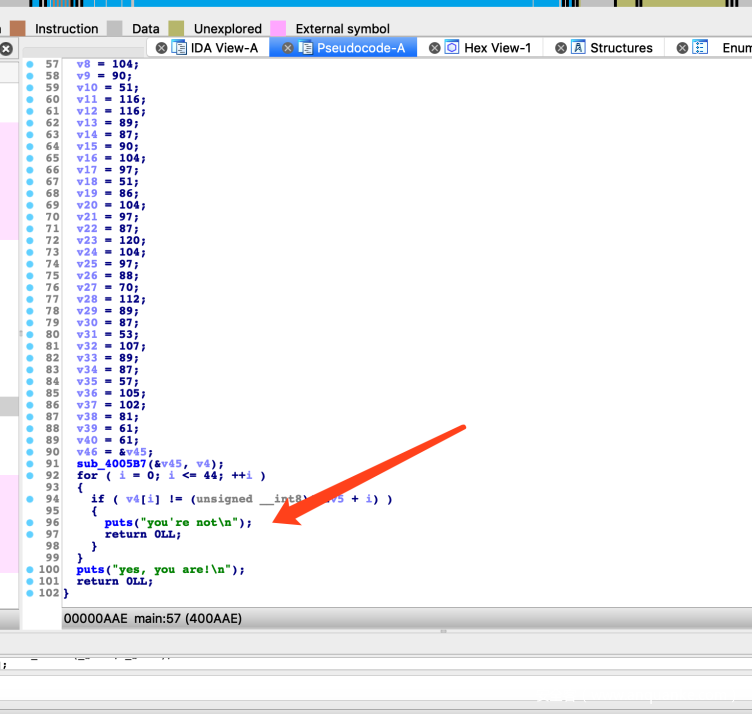Screen dimensions: 752x714
Task: Close the left side panel
Action: (6, 48)
